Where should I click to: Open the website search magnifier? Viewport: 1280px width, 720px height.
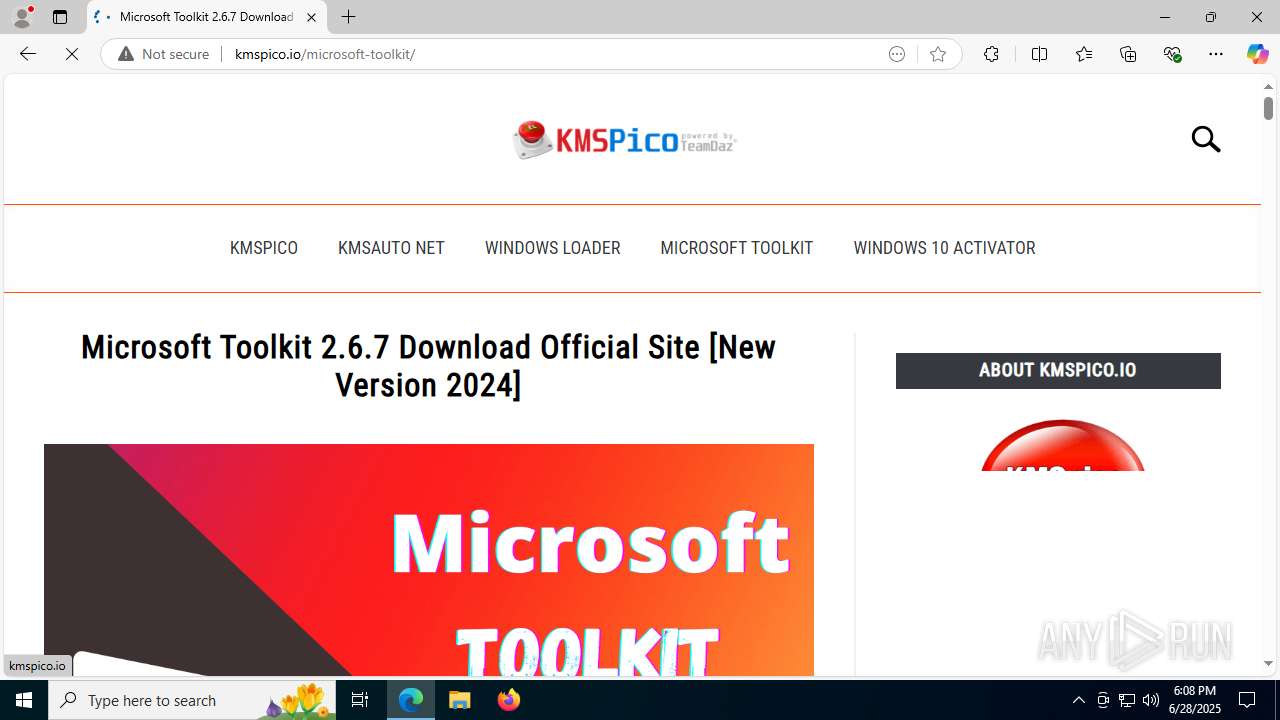click(1206, 139)
